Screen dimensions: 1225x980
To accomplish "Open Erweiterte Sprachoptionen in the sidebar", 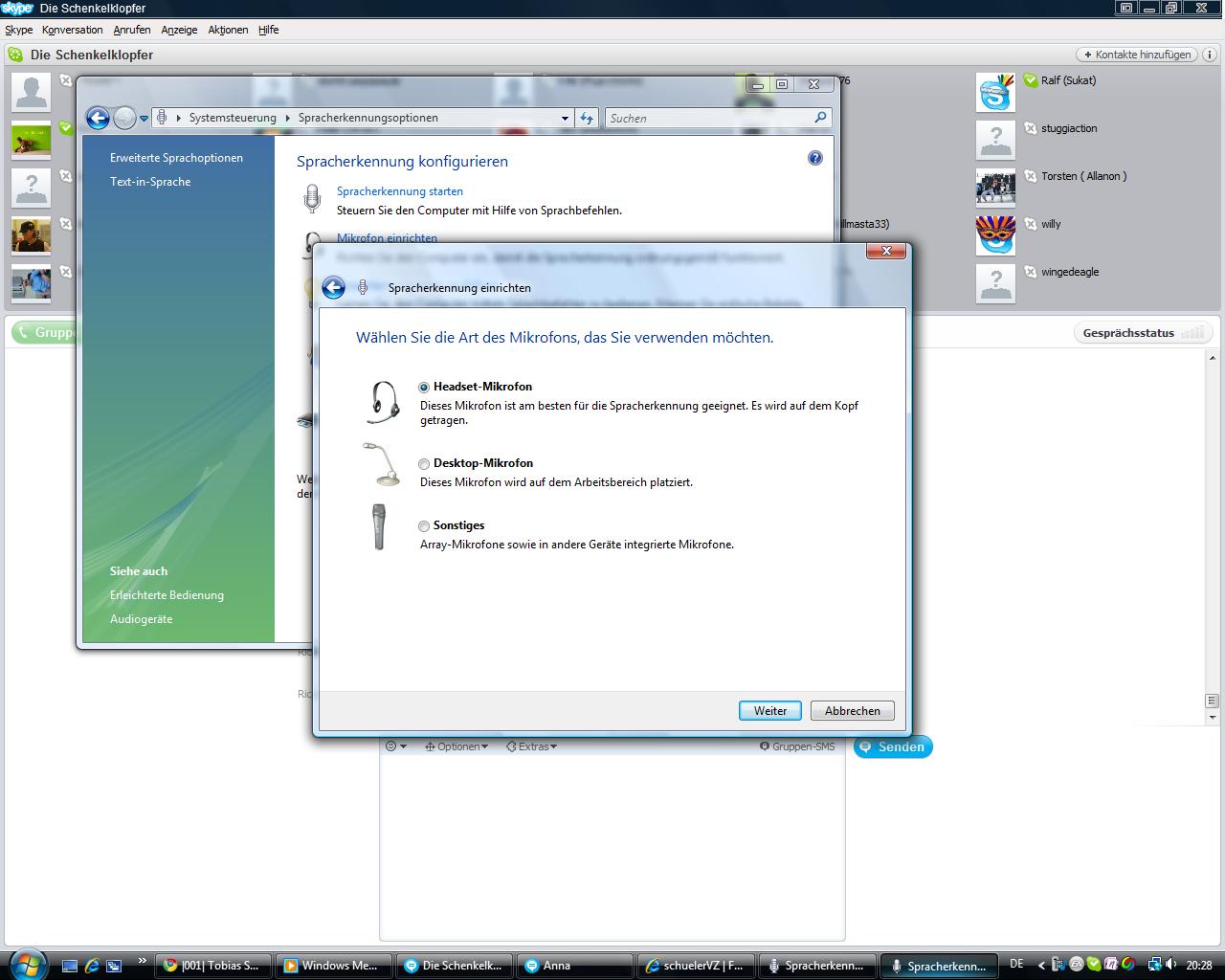I will (176, 158).
